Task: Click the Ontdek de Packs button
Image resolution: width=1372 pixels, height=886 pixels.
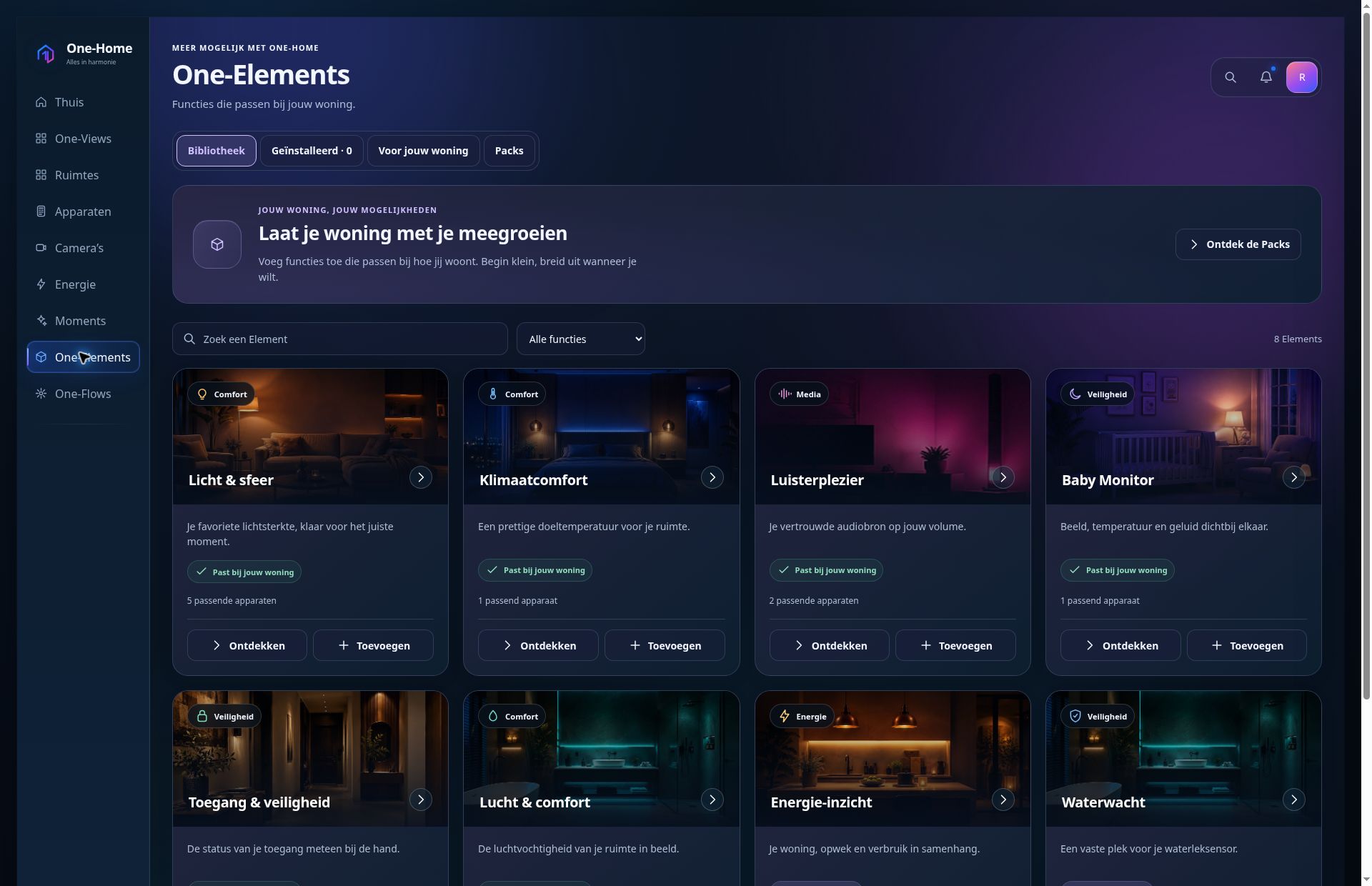Action: click(x=1238, y=244)
